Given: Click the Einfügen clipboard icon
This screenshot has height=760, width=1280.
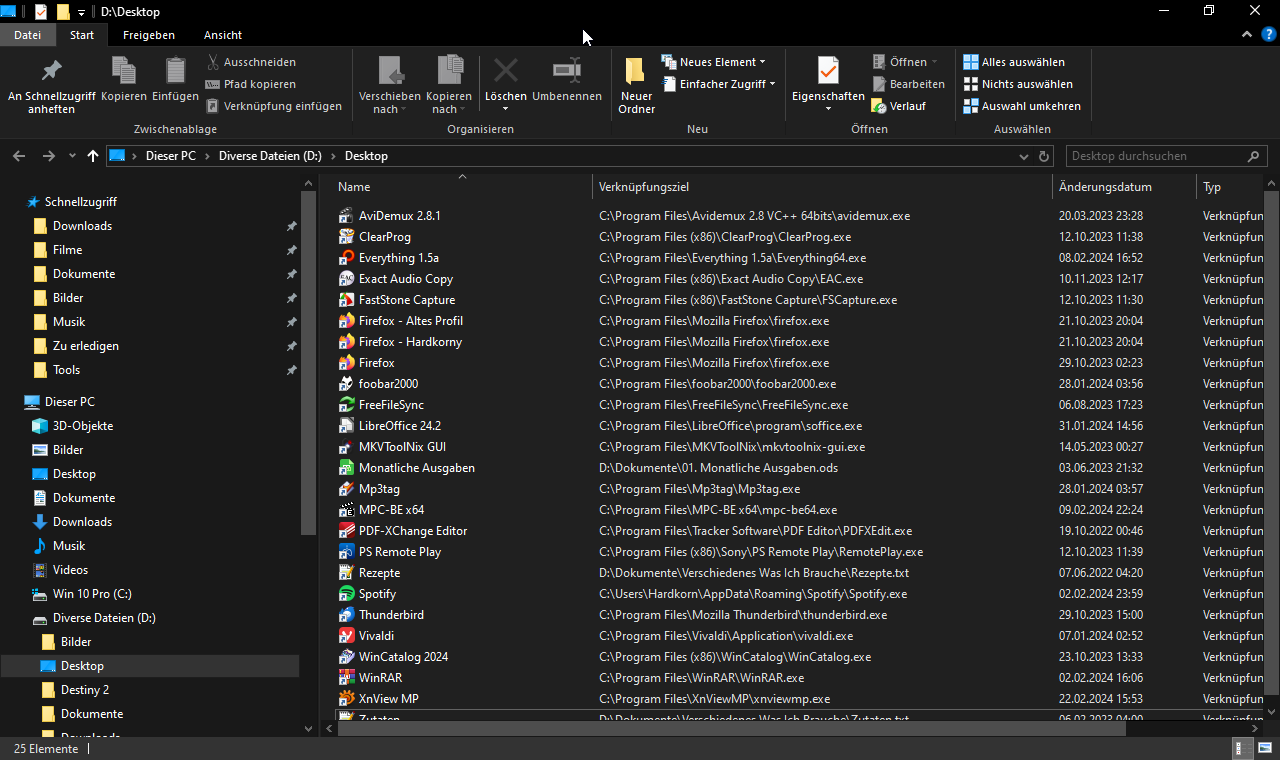Looking at the screenshot, I should click(176, 70).
